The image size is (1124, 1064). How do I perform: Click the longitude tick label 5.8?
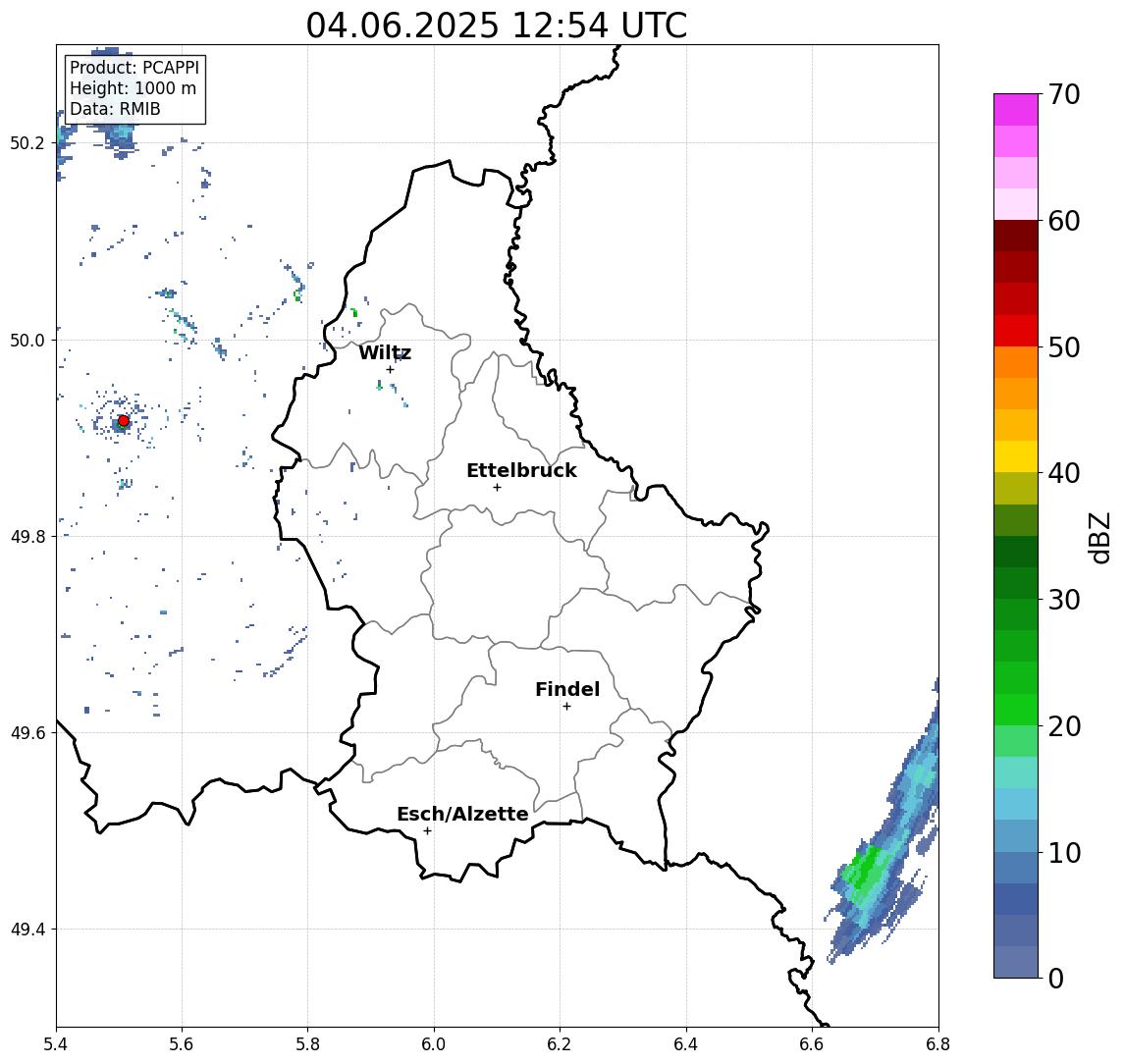click(307, 1044)
